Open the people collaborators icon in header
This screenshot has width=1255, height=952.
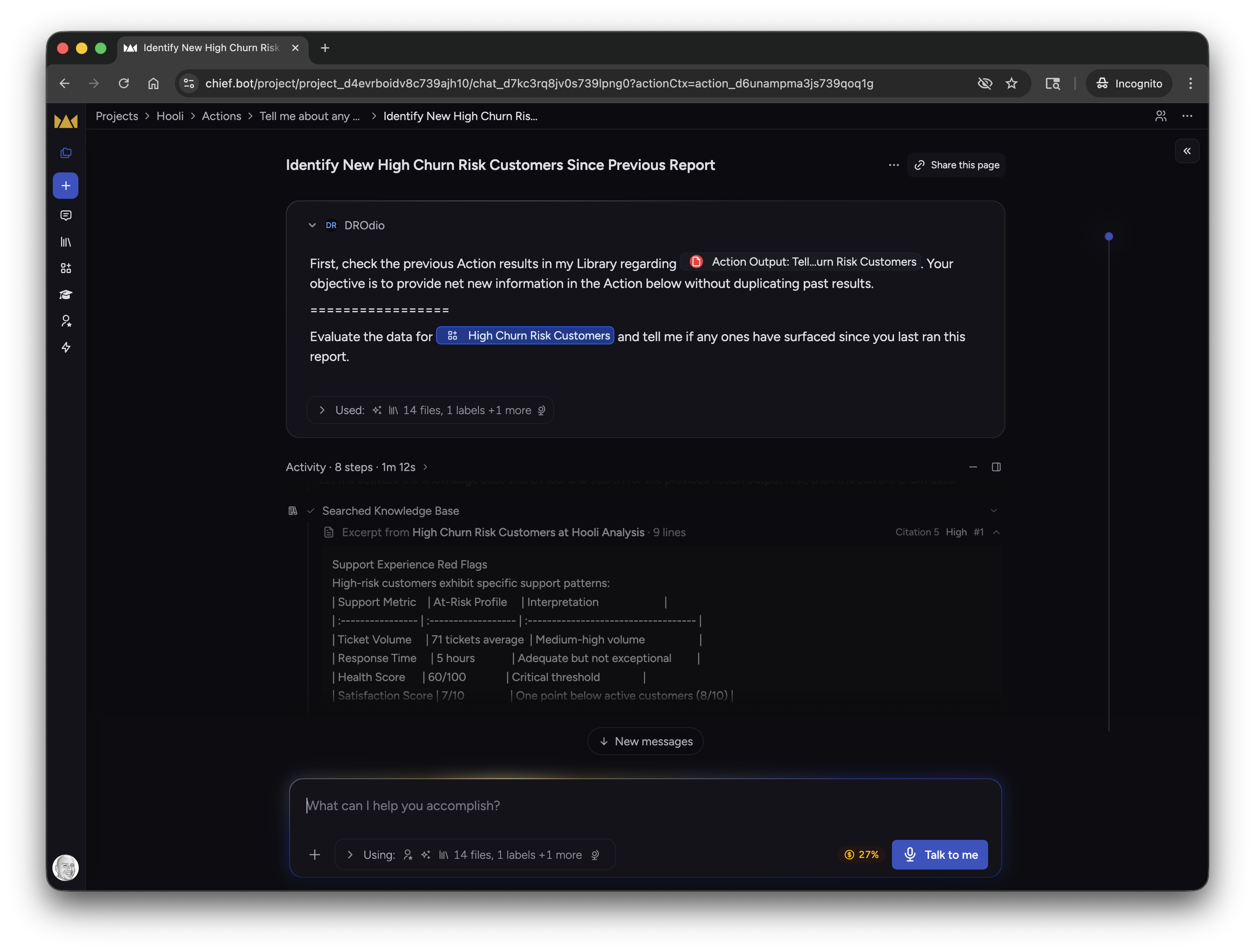[1161, 116]
